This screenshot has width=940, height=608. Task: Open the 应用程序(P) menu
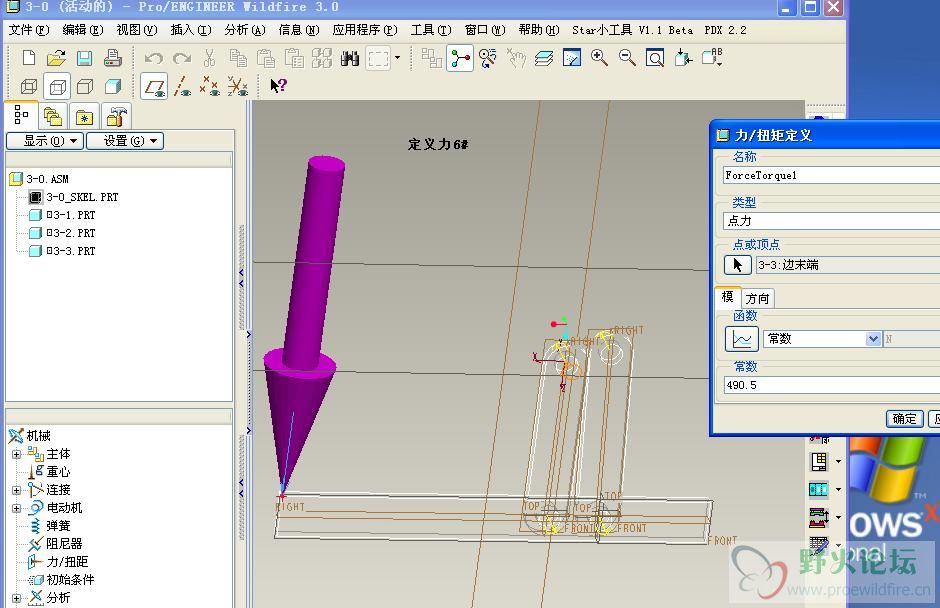(x=364, y=30)
